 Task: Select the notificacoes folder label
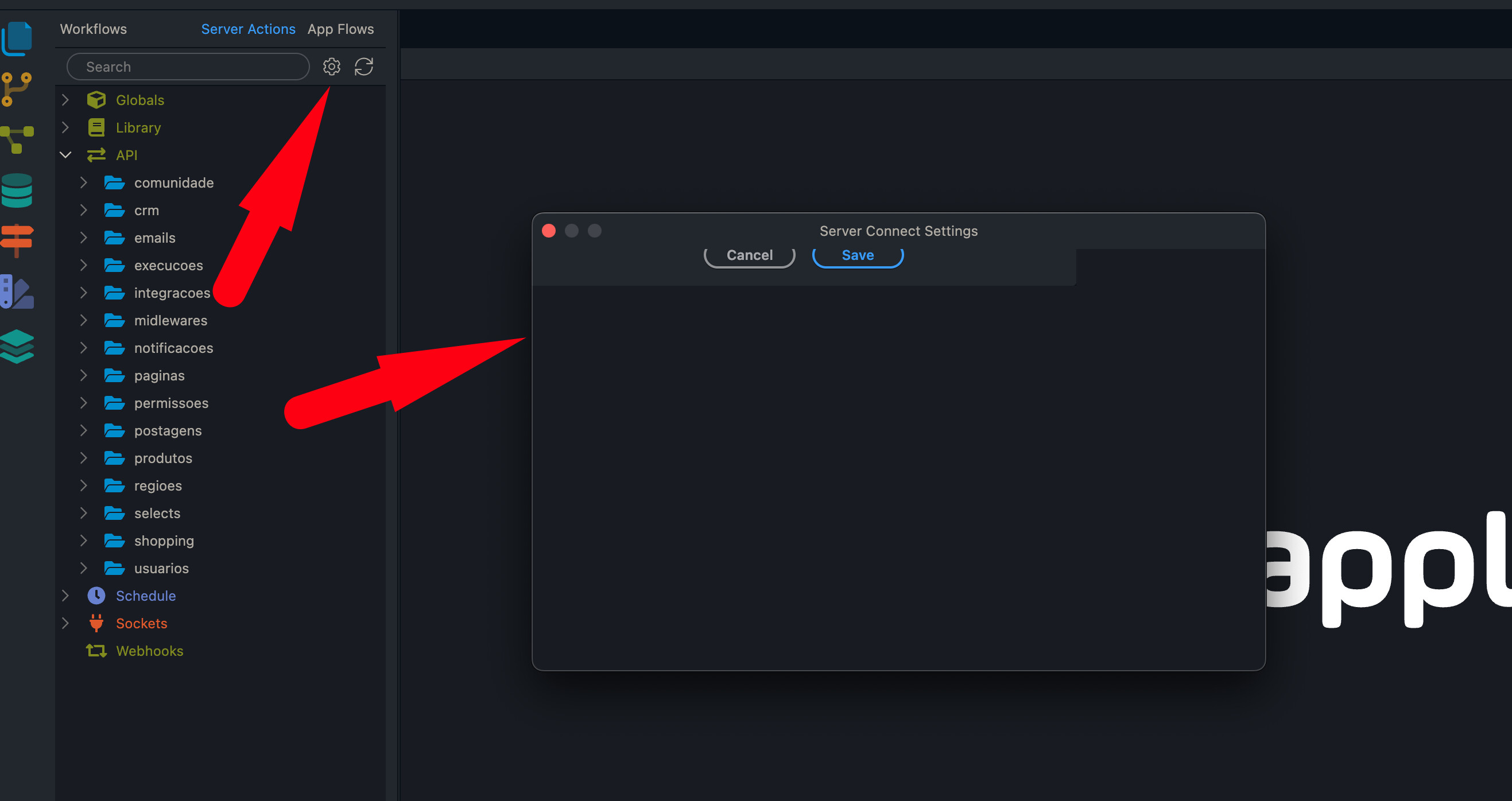(x=174, y=348)
